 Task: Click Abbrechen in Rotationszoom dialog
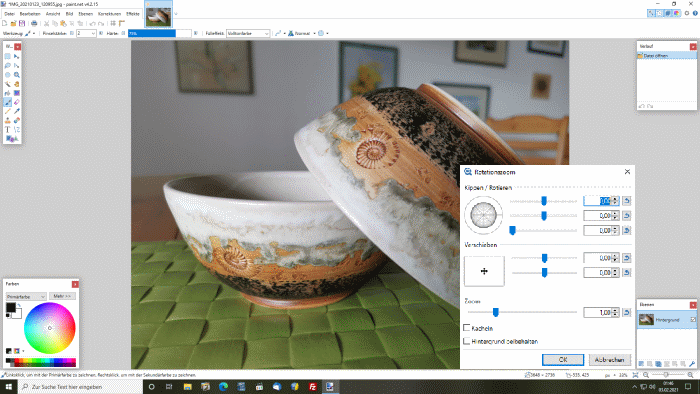[609, 360]
